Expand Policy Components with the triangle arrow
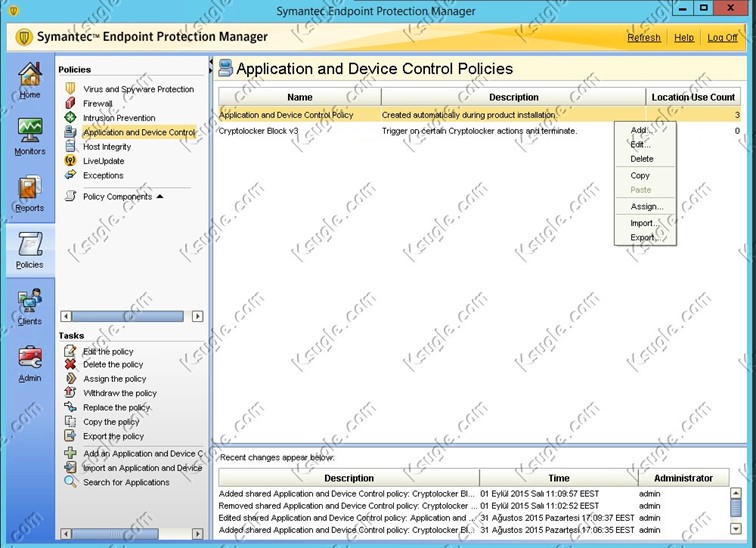The height and width of the screenshot is (548, 756). [160, 196]
